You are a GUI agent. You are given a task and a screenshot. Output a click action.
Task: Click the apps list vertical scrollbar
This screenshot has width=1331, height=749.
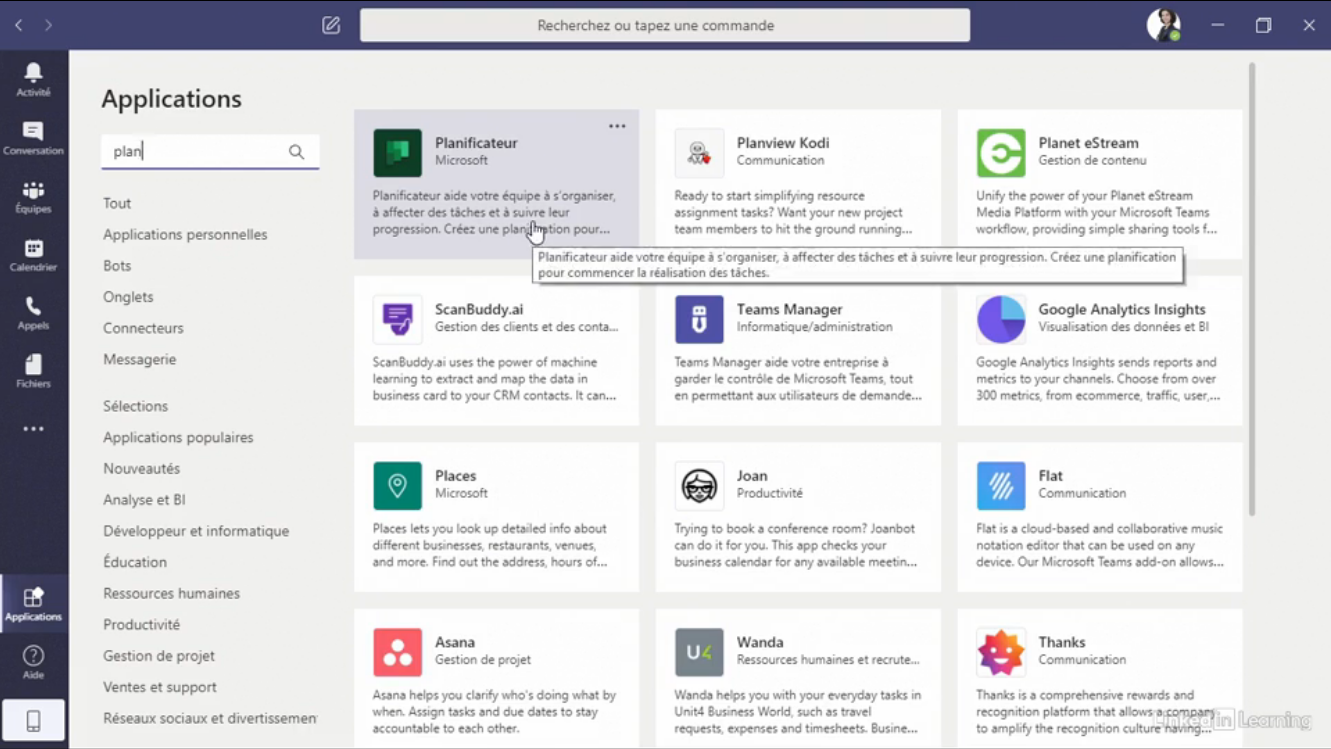coord(1252,290)
